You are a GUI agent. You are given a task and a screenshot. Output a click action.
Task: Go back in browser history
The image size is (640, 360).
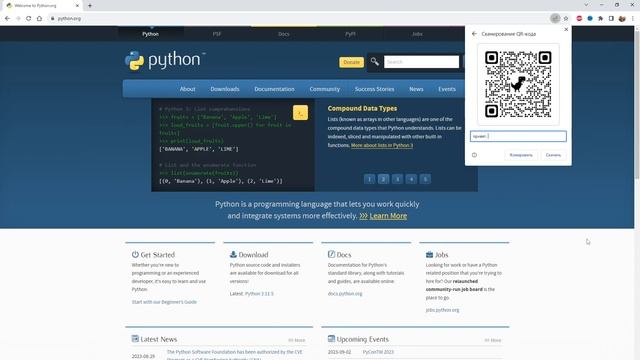point(7,18)
